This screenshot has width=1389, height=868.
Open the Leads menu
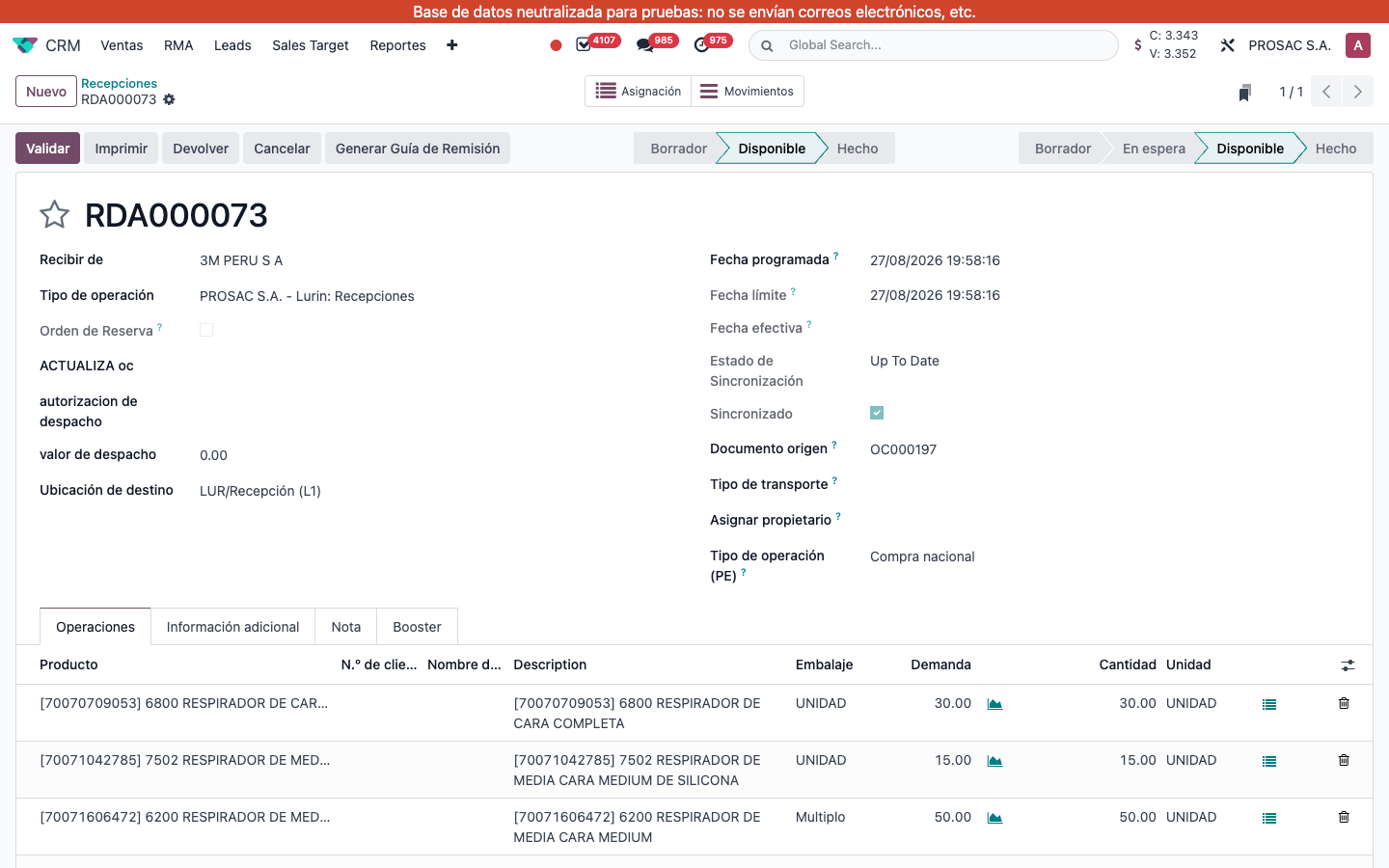click(x=232, y=45)
